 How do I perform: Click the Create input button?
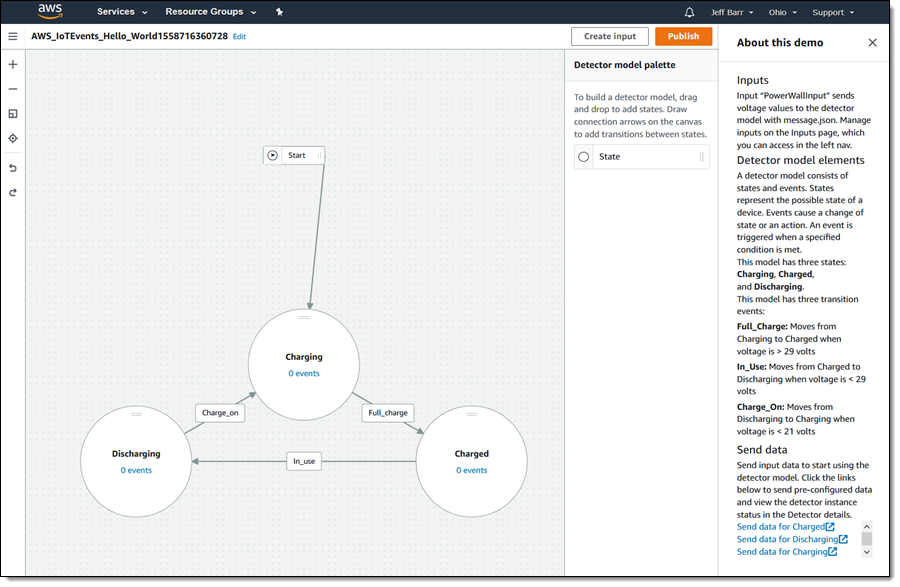609,36
